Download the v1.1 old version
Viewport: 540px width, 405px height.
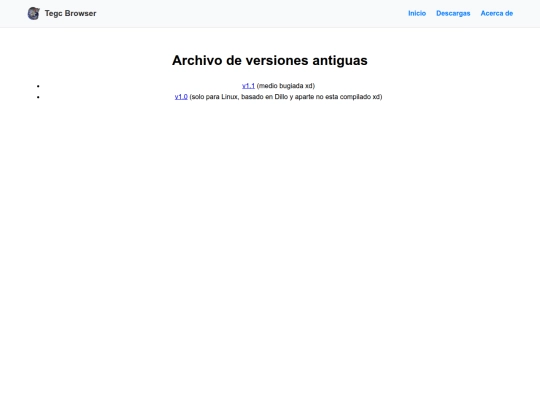click(248, 86)
